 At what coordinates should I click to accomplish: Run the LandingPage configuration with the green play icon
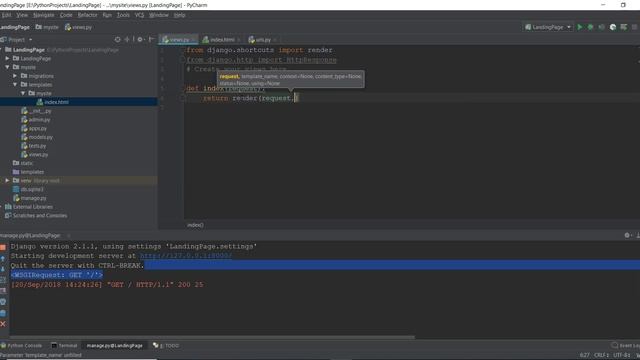tap(580, 27)
